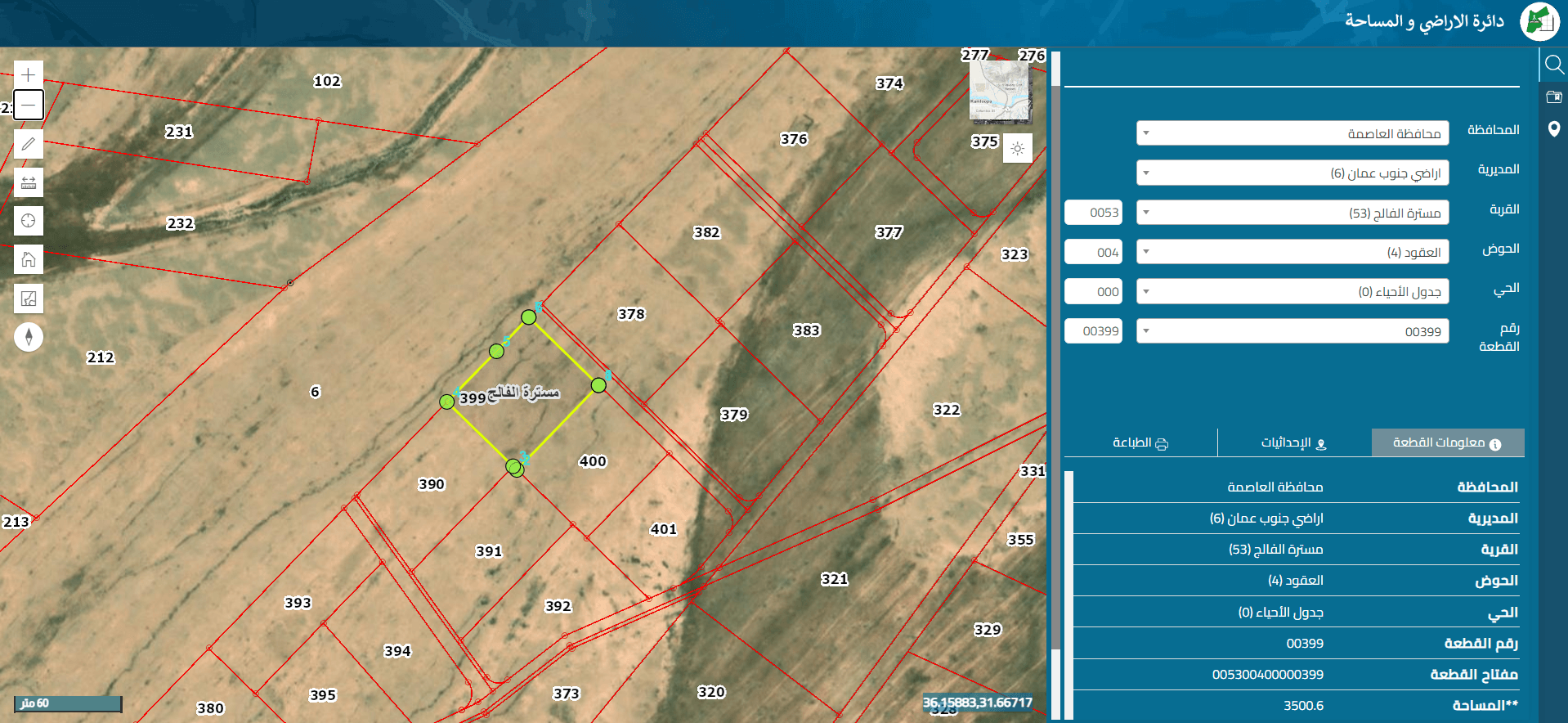Click the basin code field 004
Viewport: 1568px width, 723px height.
coord(1093,252)
